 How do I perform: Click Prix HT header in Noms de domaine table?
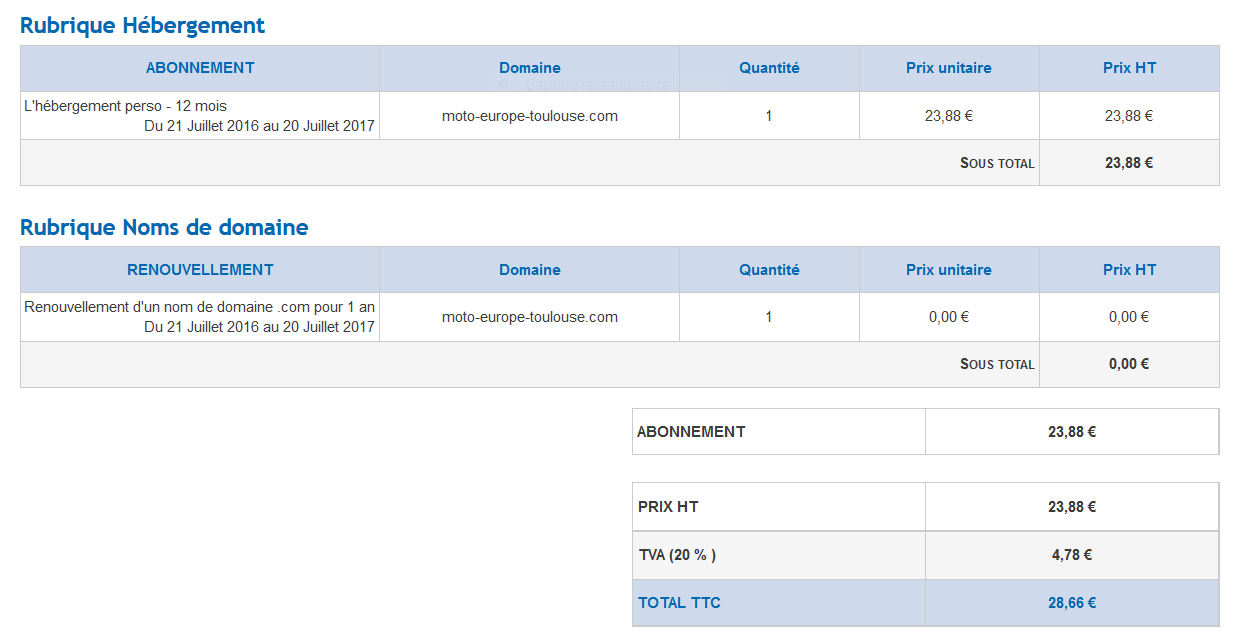click(1129, 270)
